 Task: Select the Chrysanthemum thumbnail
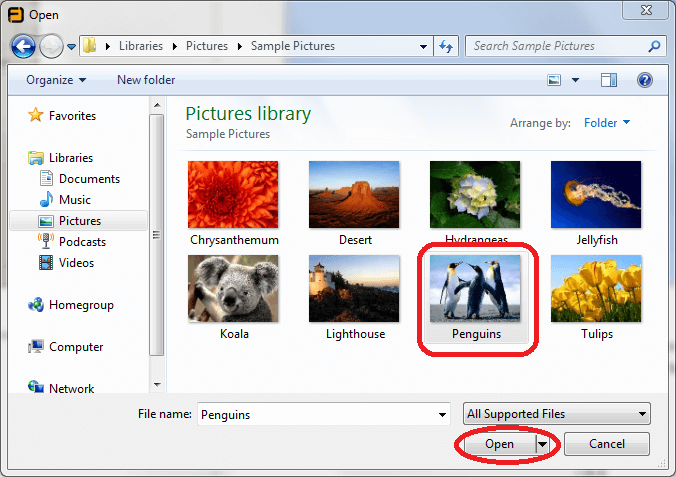pyautogui.click(x=233, y=195)
